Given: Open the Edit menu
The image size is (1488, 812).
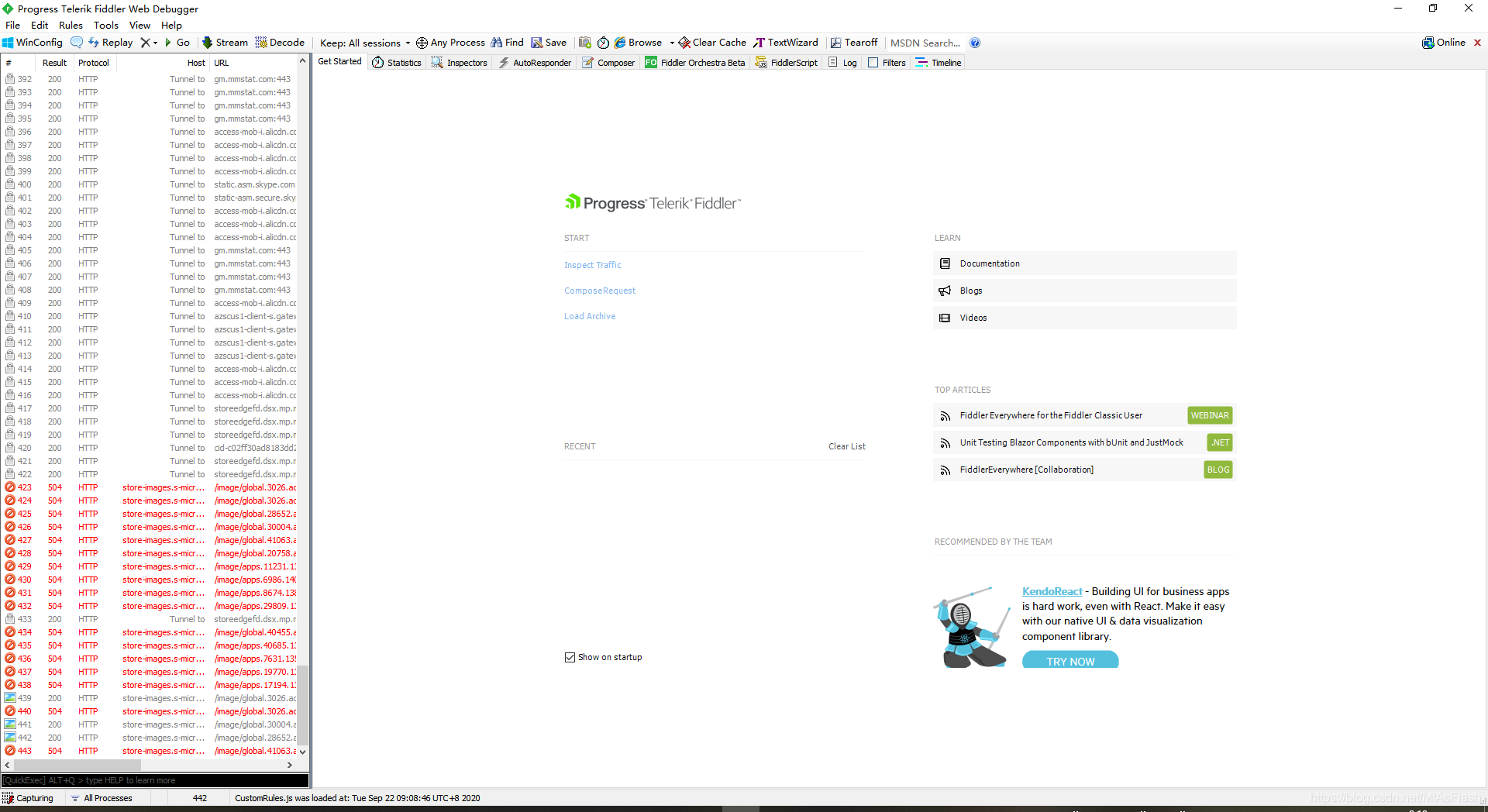Looking at the screenshot, I should click(40, 25).
